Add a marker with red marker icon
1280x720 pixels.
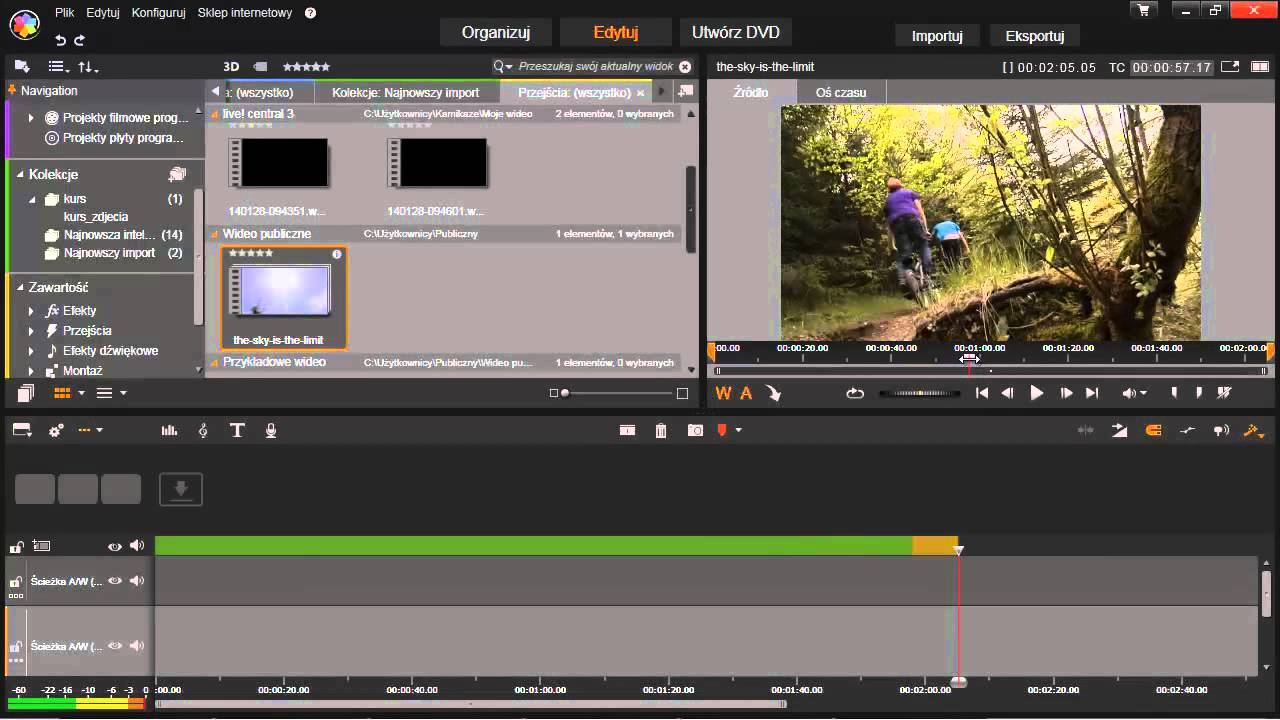click(722, 430)
